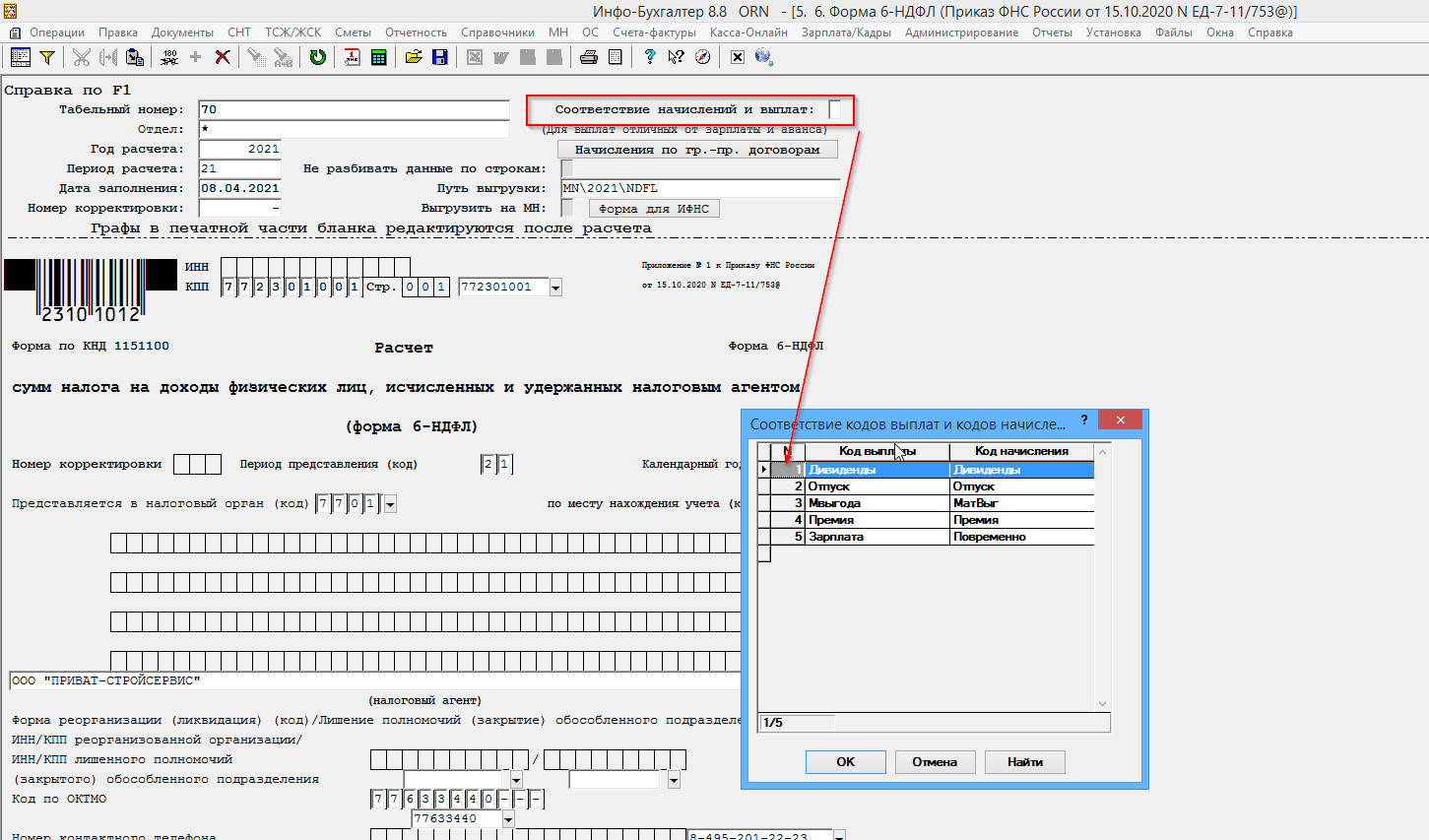Open the Касса-Онлайн menu
The image size is (1429, 840).
748,32
